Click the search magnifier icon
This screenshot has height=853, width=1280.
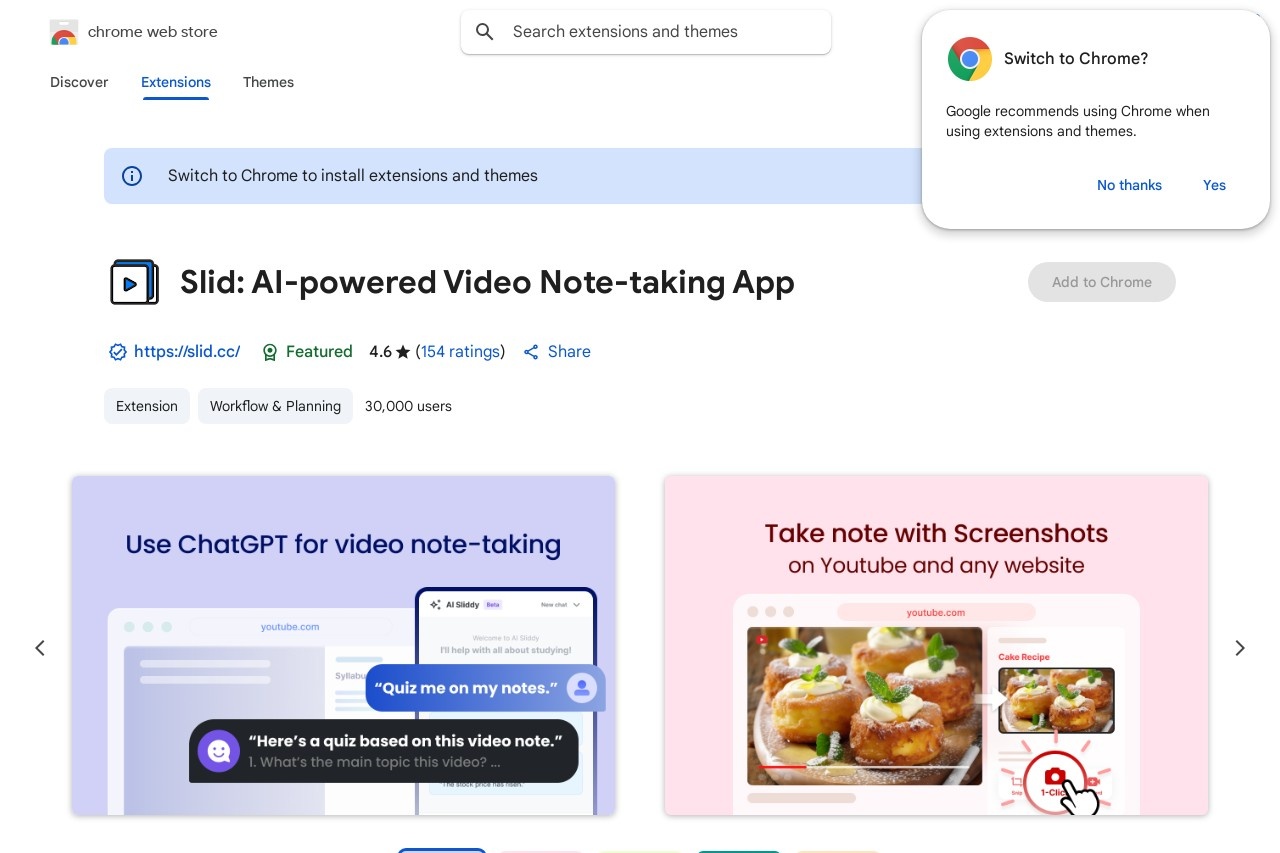(x=485, y=32)
